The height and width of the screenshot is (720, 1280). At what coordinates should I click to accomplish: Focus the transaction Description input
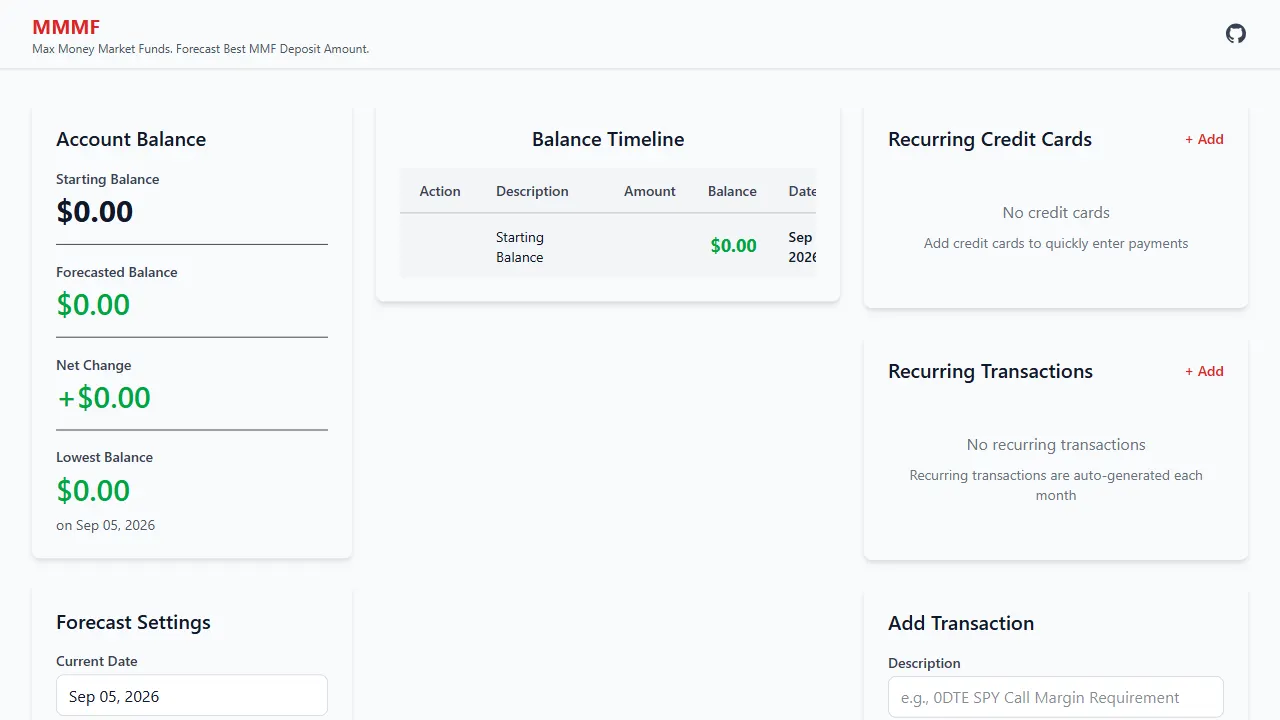[1056, 697]
